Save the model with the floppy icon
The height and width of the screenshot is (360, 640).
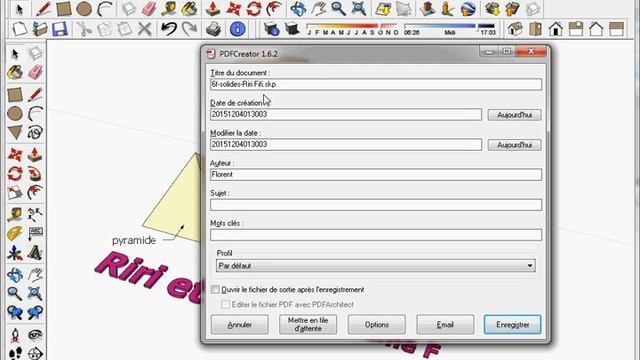(60, 29)
